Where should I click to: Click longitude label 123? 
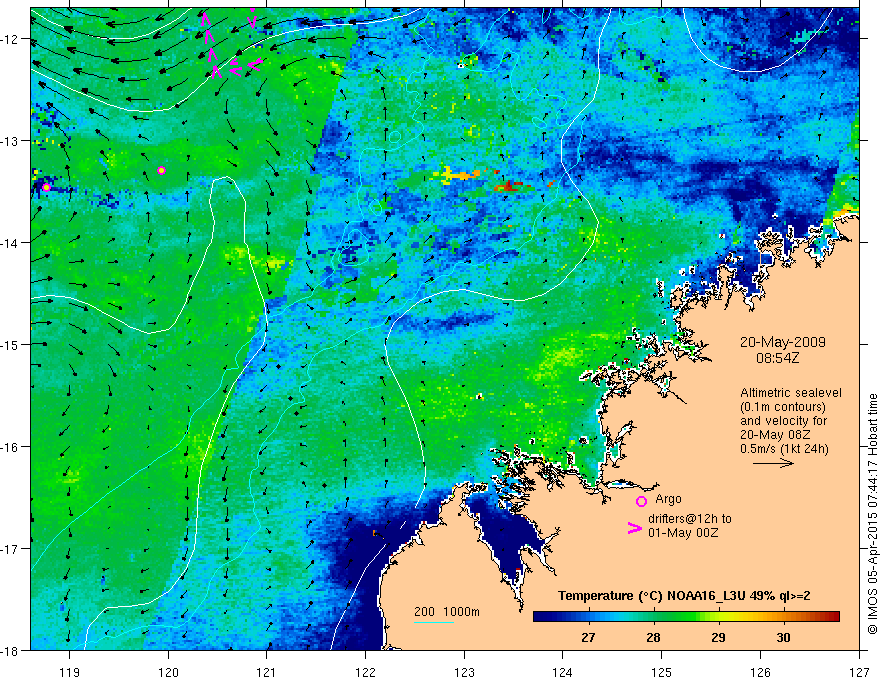[464, 672]
